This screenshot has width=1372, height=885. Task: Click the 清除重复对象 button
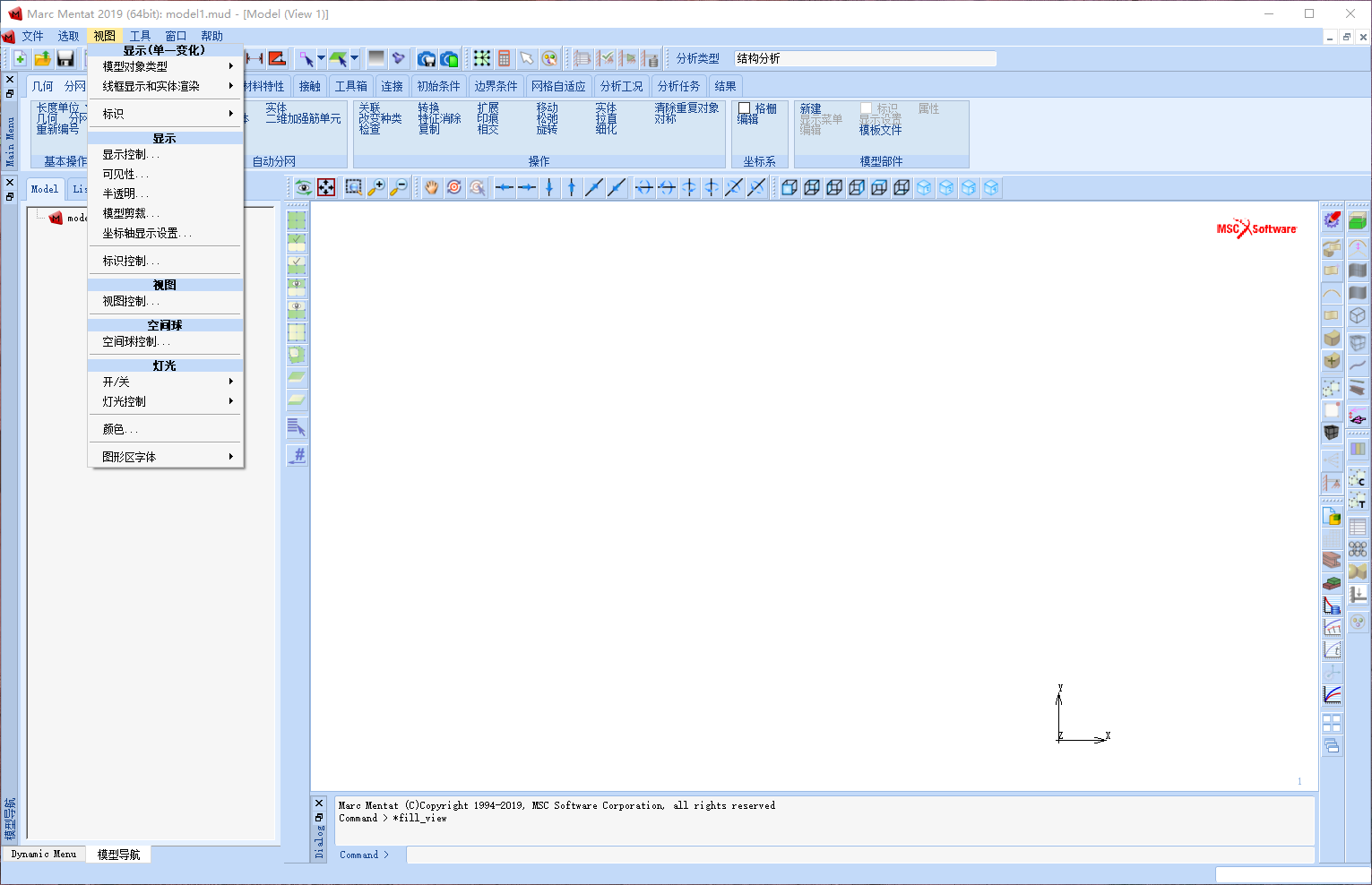pyautogui.click(x=687, y=107)
